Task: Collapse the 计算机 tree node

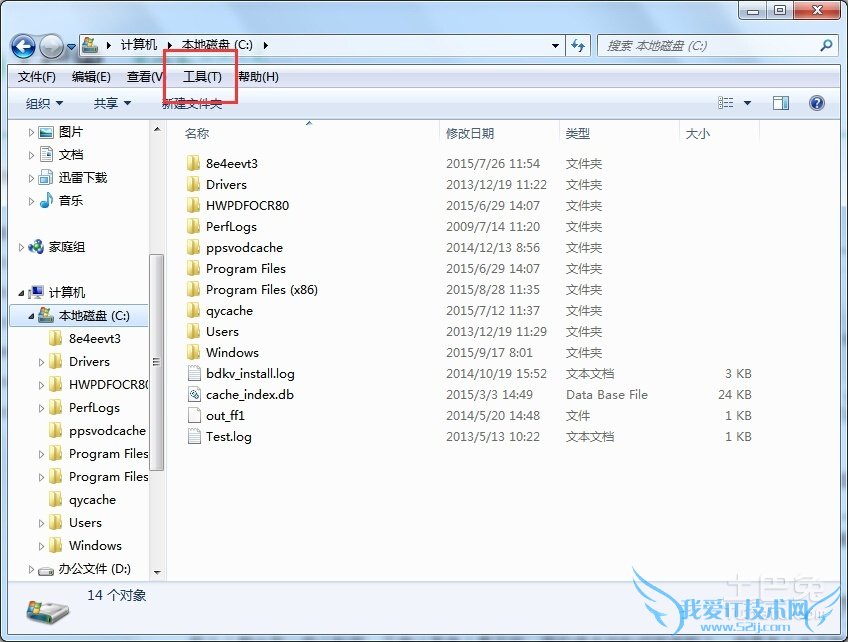Action: (21, 293)
